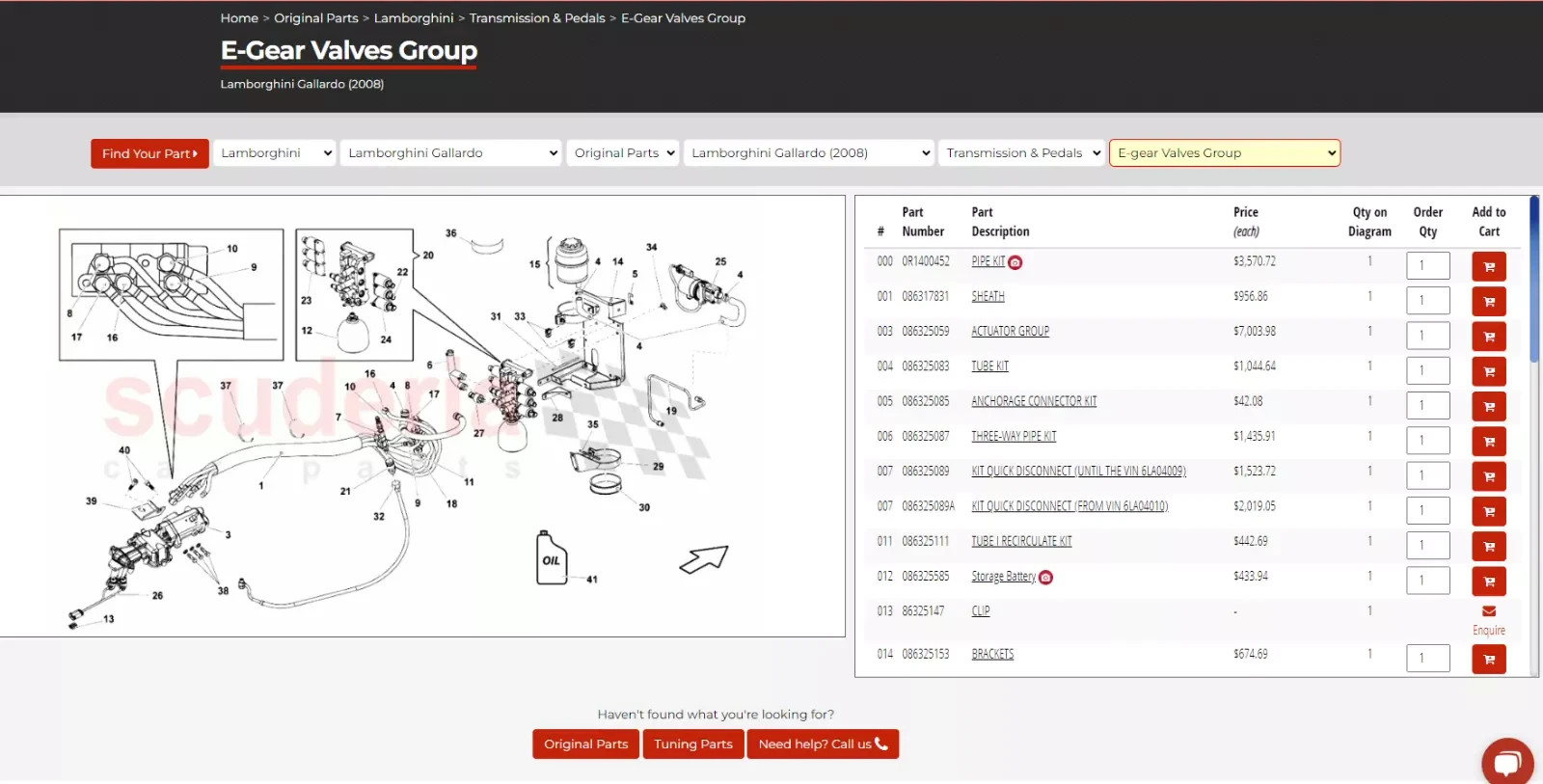The height and width of the screenshot is (784, 1543).
Task: Add part 086325089 to cart
Action: (x=1489, y=476)
